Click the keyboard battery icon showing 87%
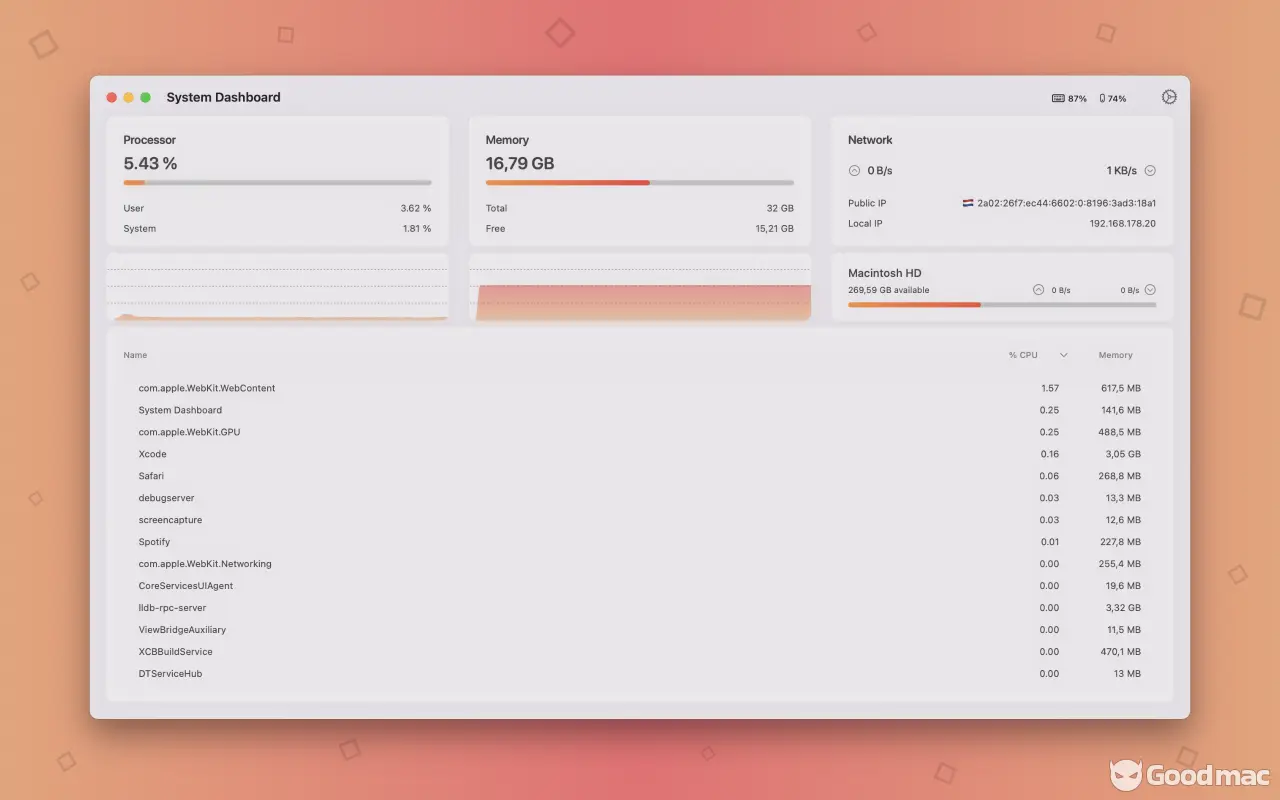 (x=1058, y=99)
